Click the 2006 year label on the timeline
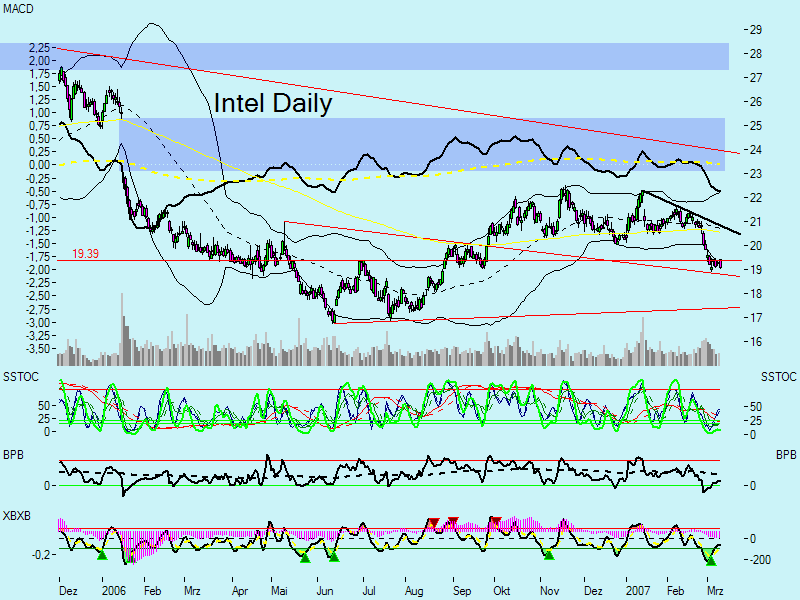The width and height of the screenshot is (800, 600). click(x=114, y=590)
